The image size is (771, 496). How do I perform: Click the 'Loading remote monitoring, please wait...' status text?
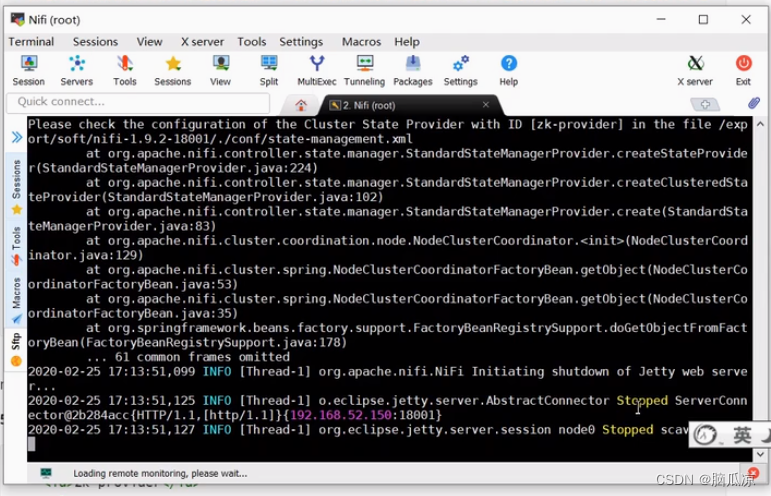click(x=160, y=473)
